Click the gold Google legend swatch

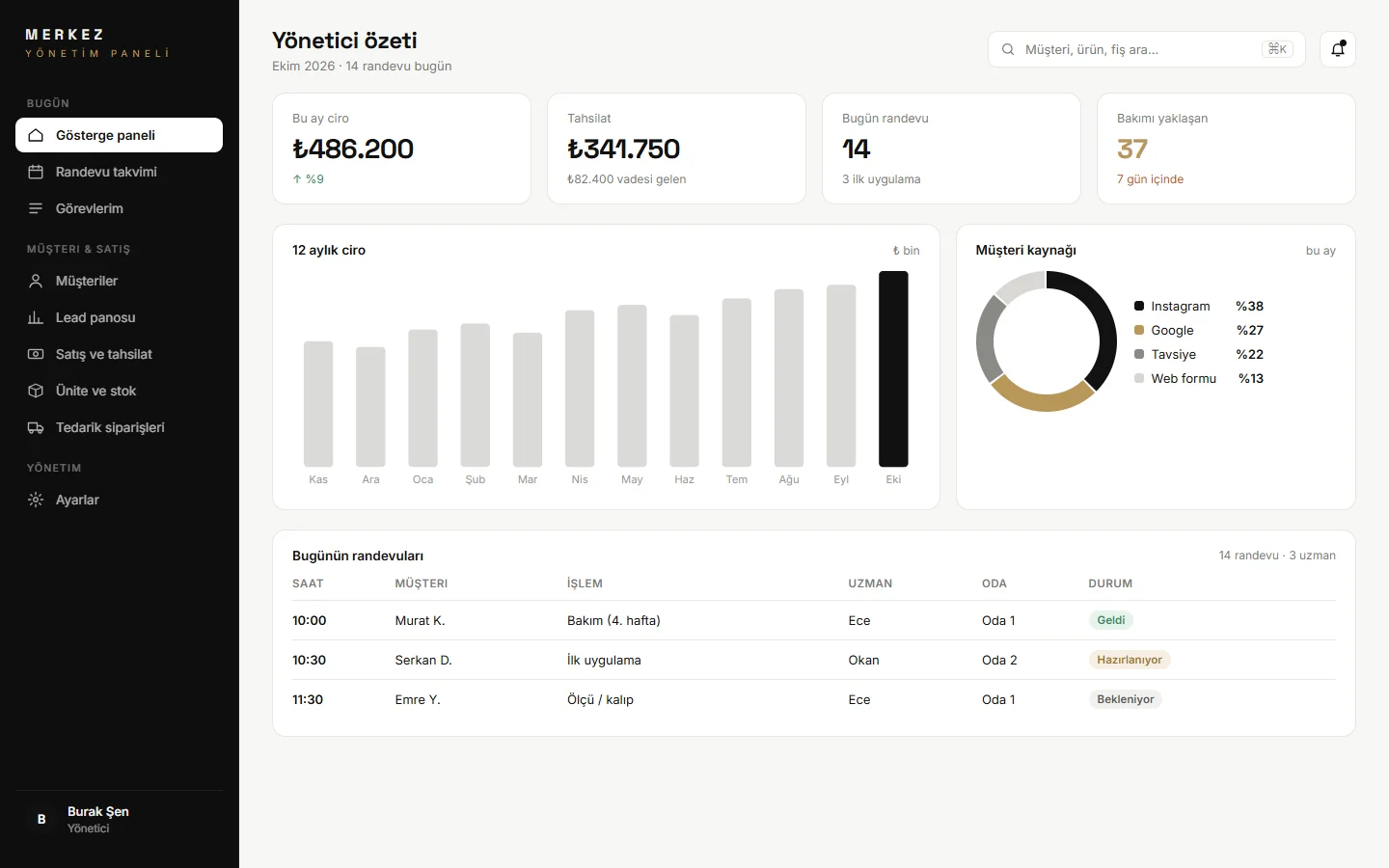click(1139, 330)
